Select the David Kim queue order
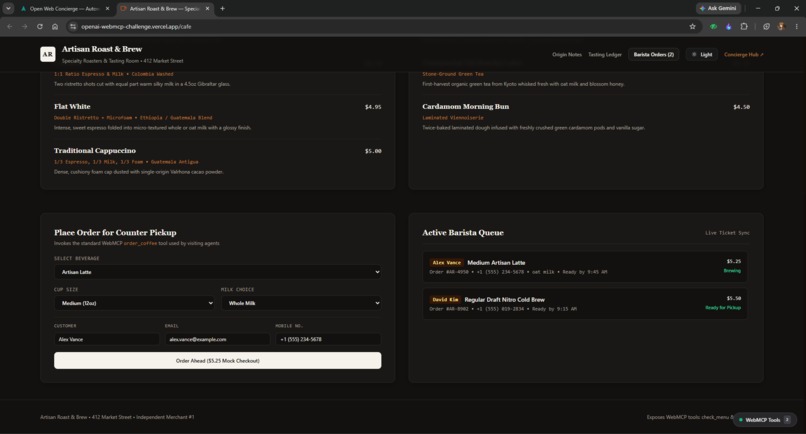Screen dimensions: 806x434 tap(585, 303)
